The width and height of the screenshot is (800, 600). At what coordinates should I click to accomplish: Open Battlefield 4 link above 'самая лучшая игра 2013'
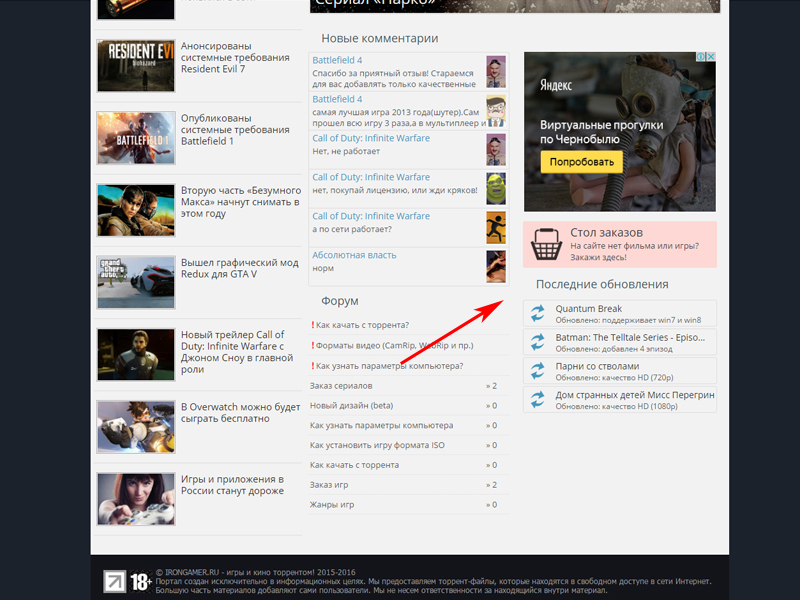[x=337, y=99]
